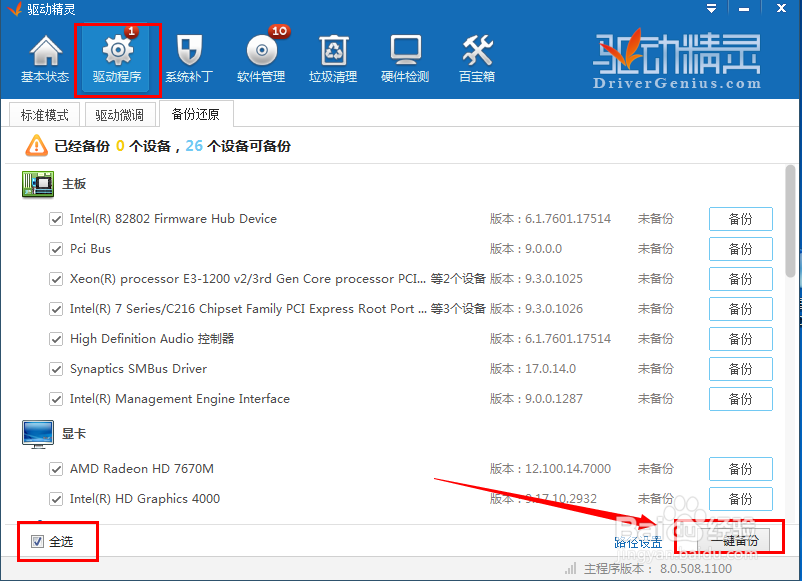The image size is (802, 581).
Task: Uncheck AMD Radeon HD 7670M checkbox
Action: coord(56,469)
